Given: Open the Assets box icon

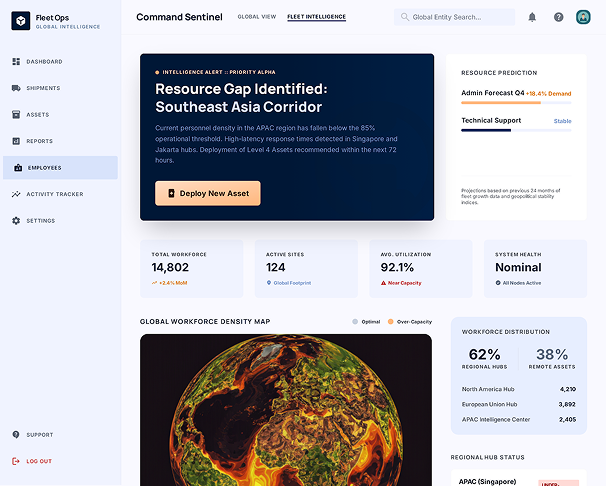Looking at the screenshot, I should click(x=16, y=114).
